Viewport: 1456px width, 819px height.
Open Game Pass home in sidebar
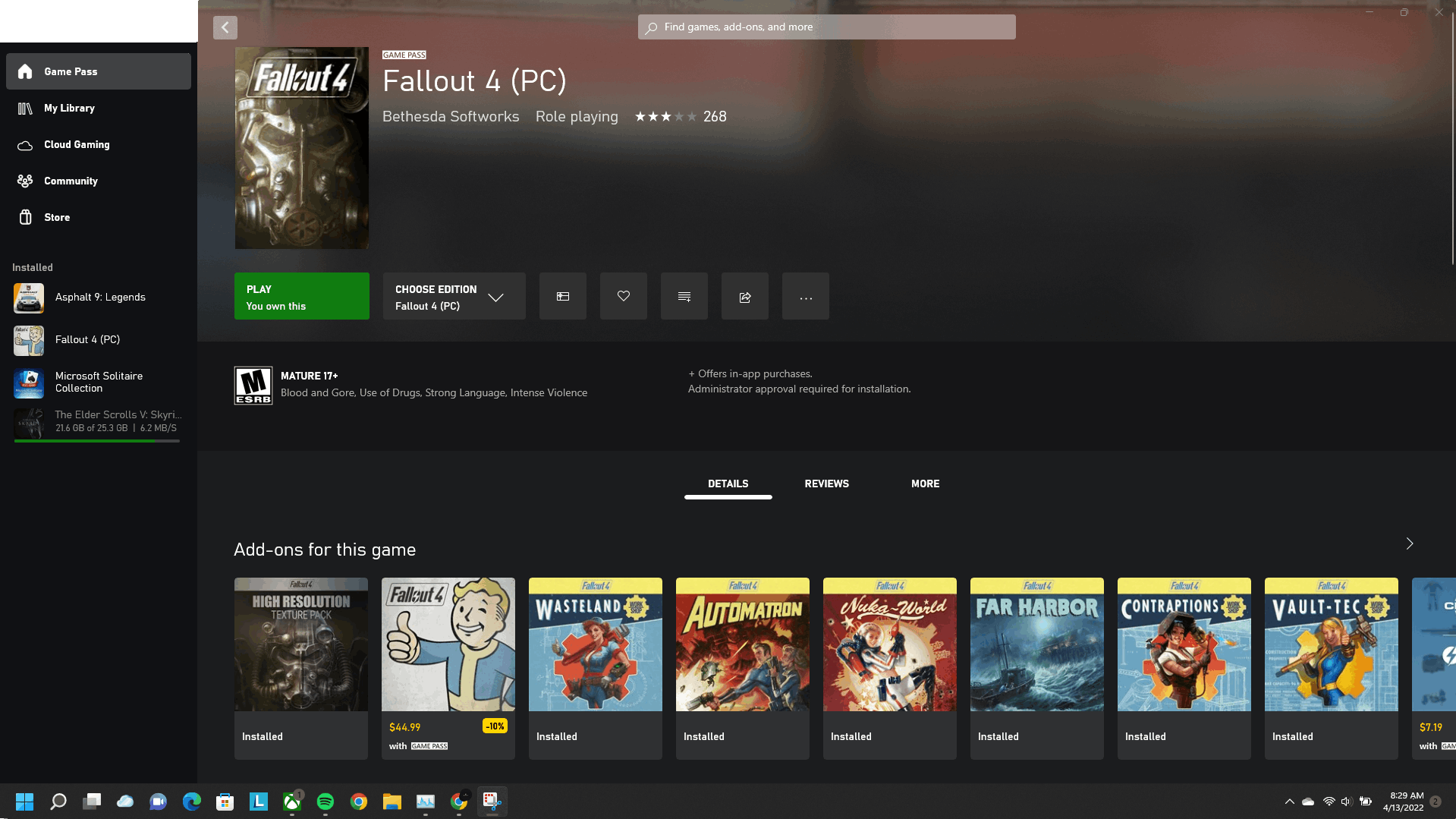click(99, 71)
